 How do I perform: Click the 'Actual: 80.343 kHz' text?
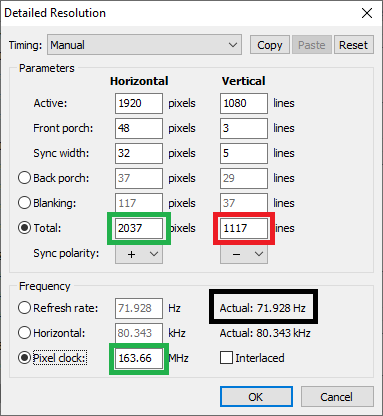click(x=265, y=333)
